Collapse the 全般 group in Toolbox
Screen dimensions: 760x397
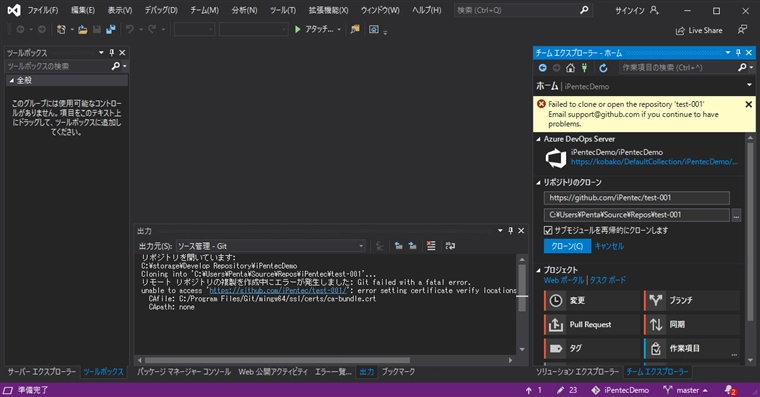11,80
